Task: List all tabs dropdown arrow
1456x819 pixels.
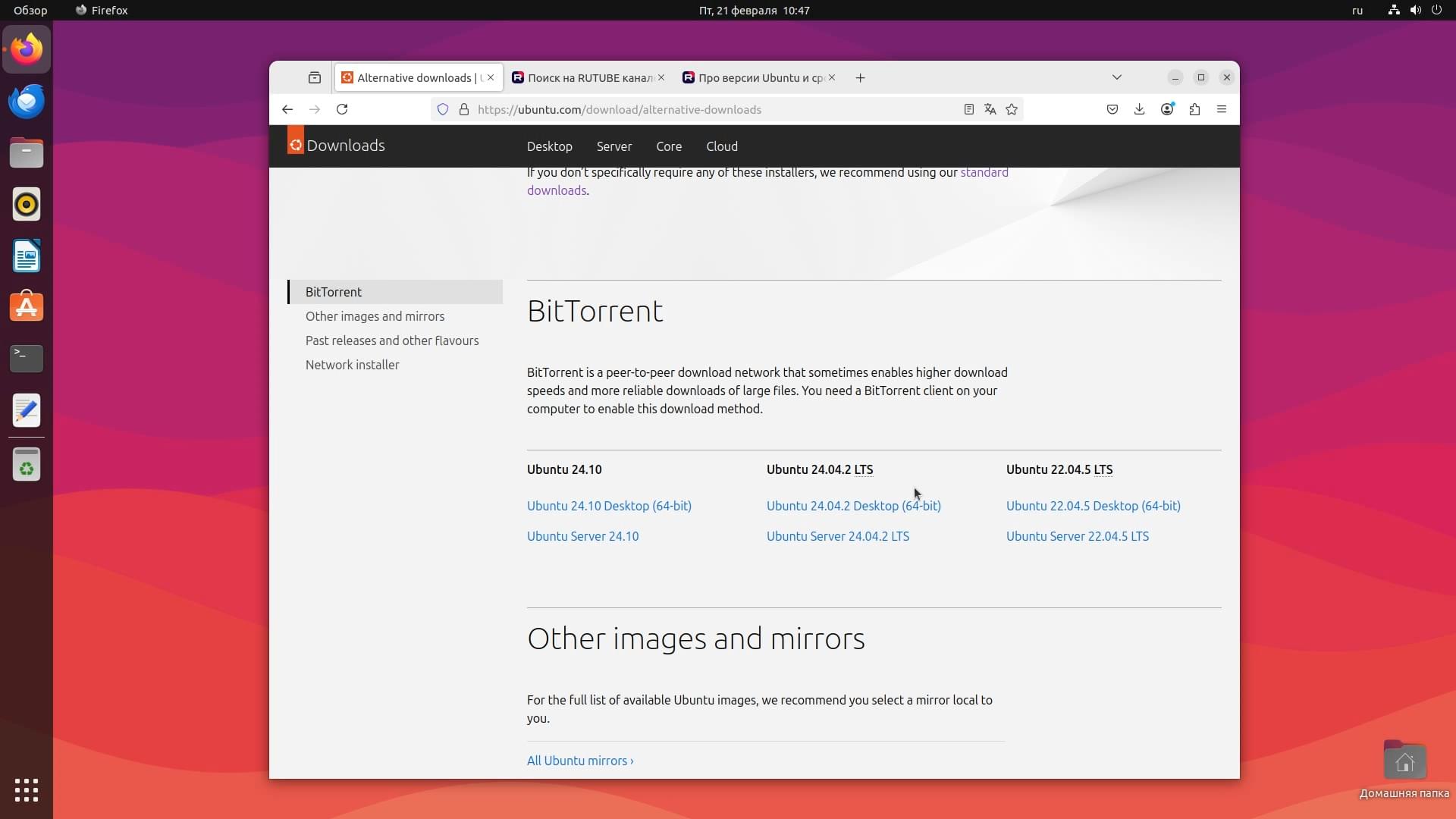Action: click(1117, 77)
